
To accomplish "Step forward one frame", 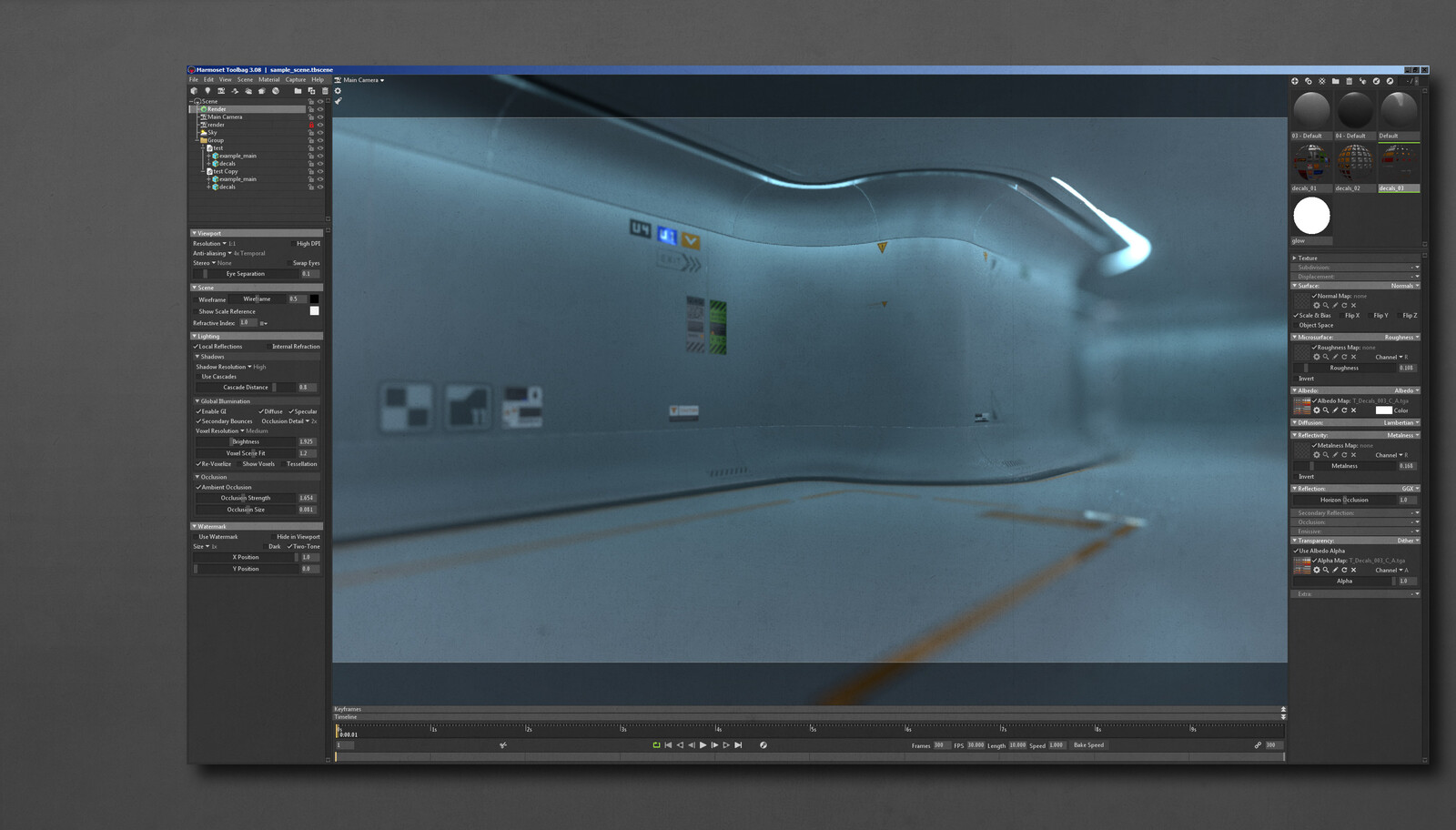I will coord(714,744).
